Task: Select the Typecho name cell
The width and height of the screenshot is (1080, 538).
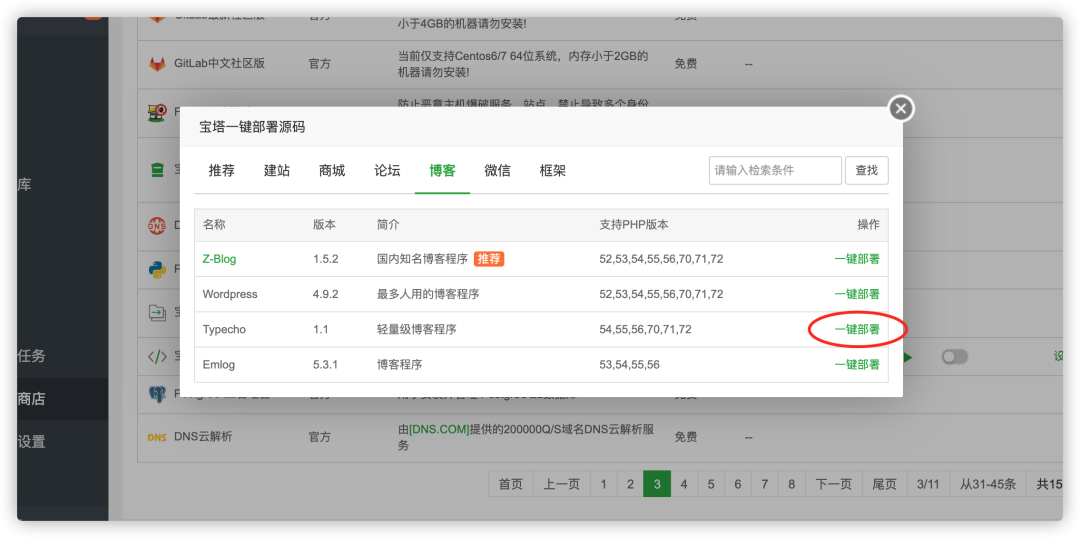Action: pos(224,329)
